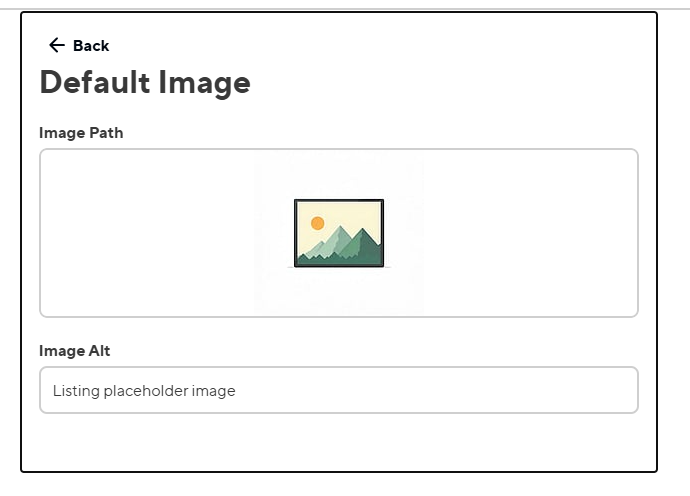Viewport: 690px width, 496px height.
Task: Click the Image Alt label
Action: pyautogui.click(x=74, y=351)
